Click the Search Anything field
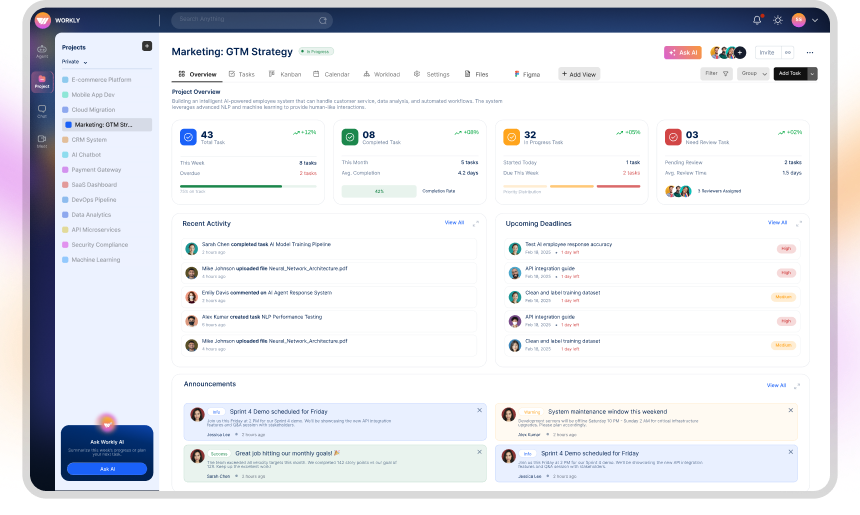The image size is (860, 515). click(x=250, y=20)
